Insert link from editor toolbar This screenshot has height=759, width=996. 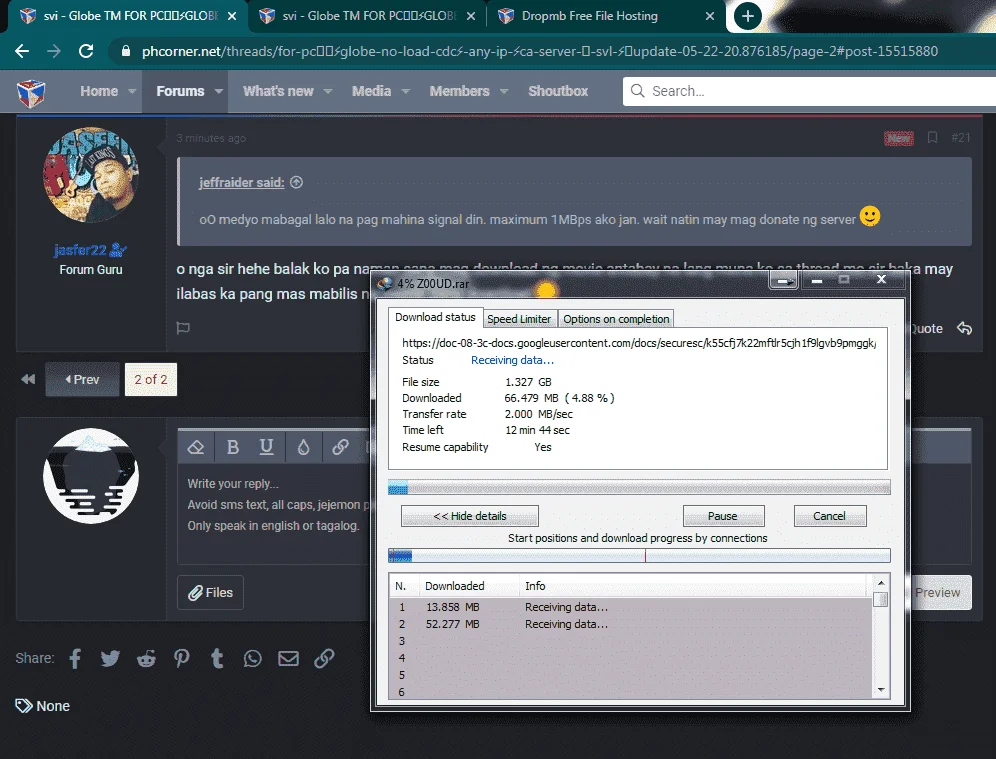click(x=340, y=447)
